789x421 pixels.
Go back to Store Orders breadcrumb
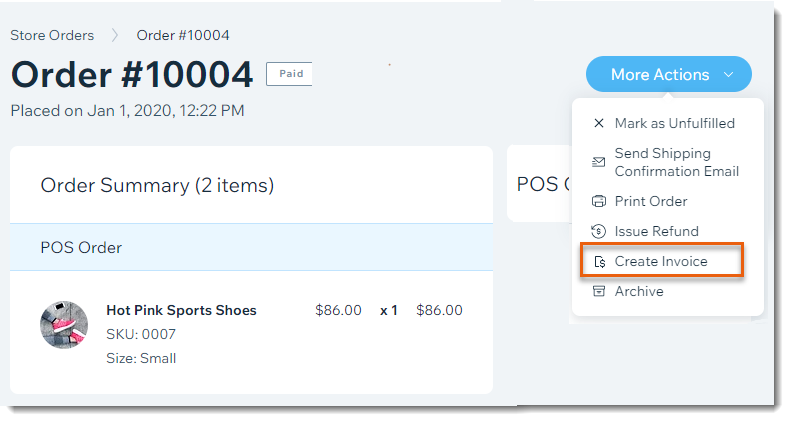(x=52, y=35)
